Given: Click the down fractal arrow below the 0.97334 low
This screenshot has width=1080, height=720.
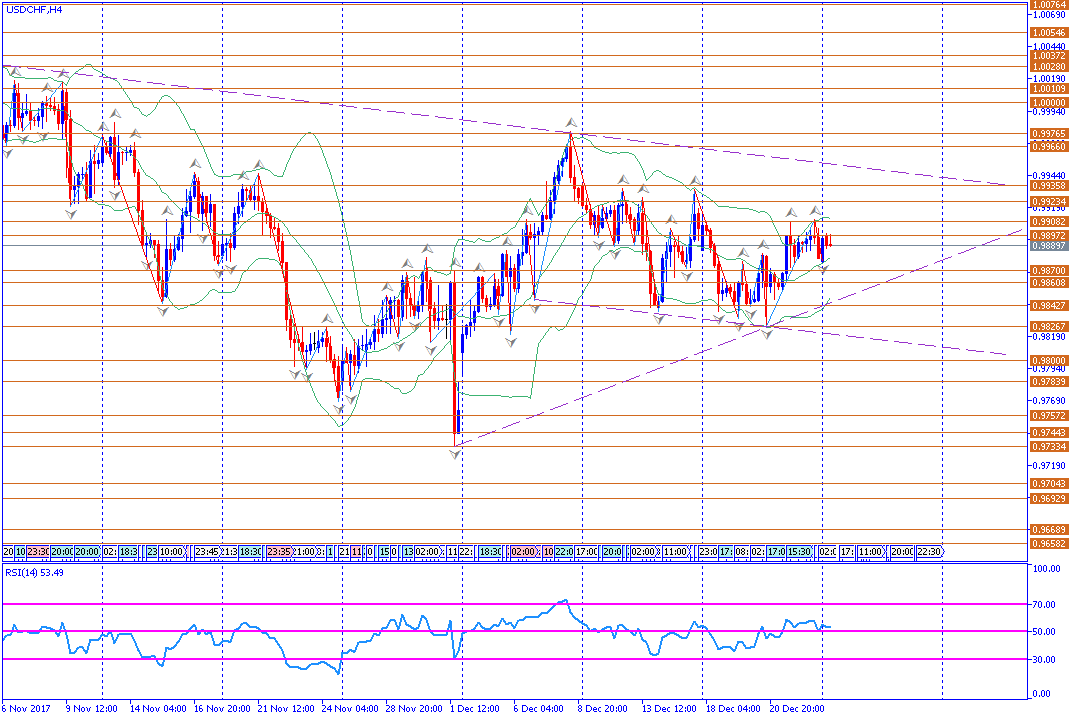Looking at the screenshot, I should (x=455, y=454).
